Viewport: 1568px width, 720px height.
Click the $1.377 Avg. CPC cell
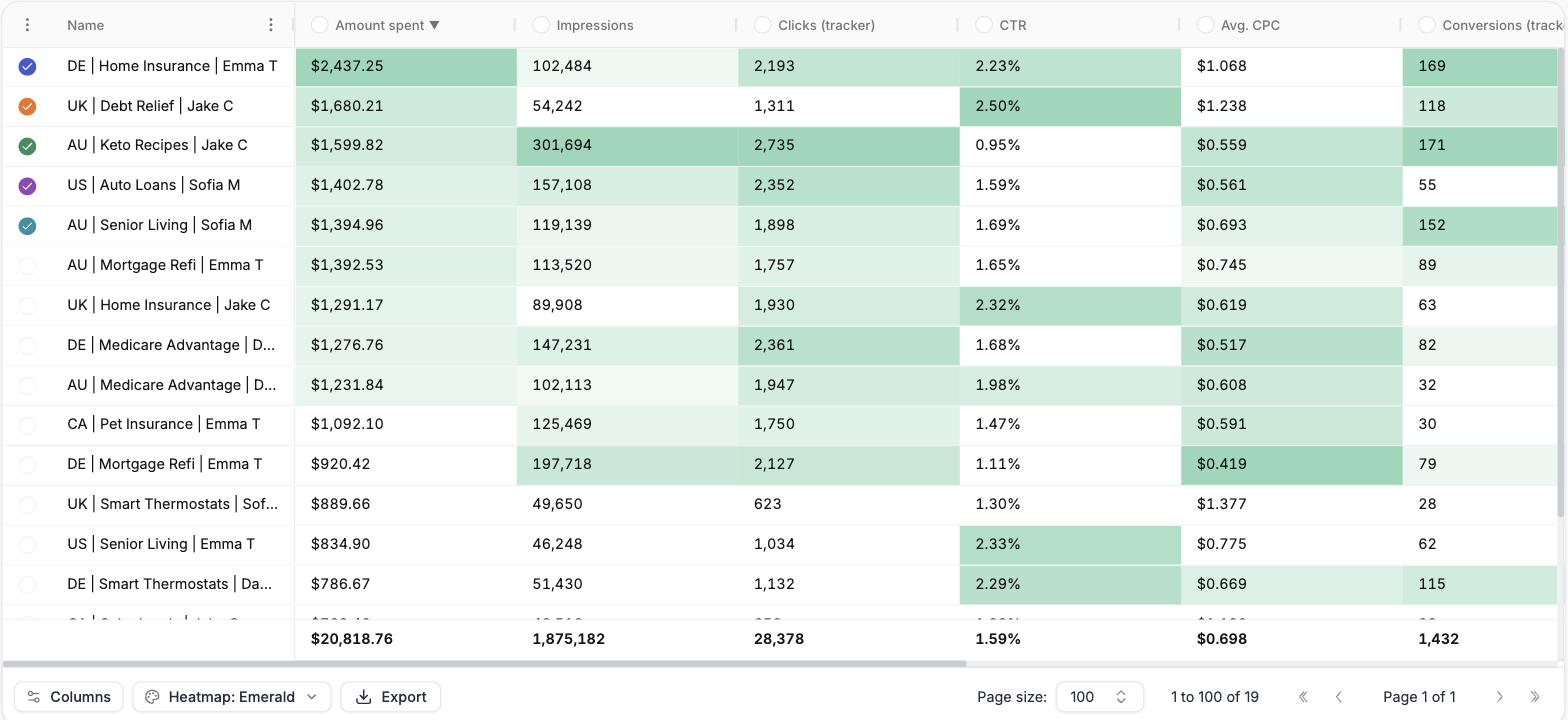[1291, 504]
